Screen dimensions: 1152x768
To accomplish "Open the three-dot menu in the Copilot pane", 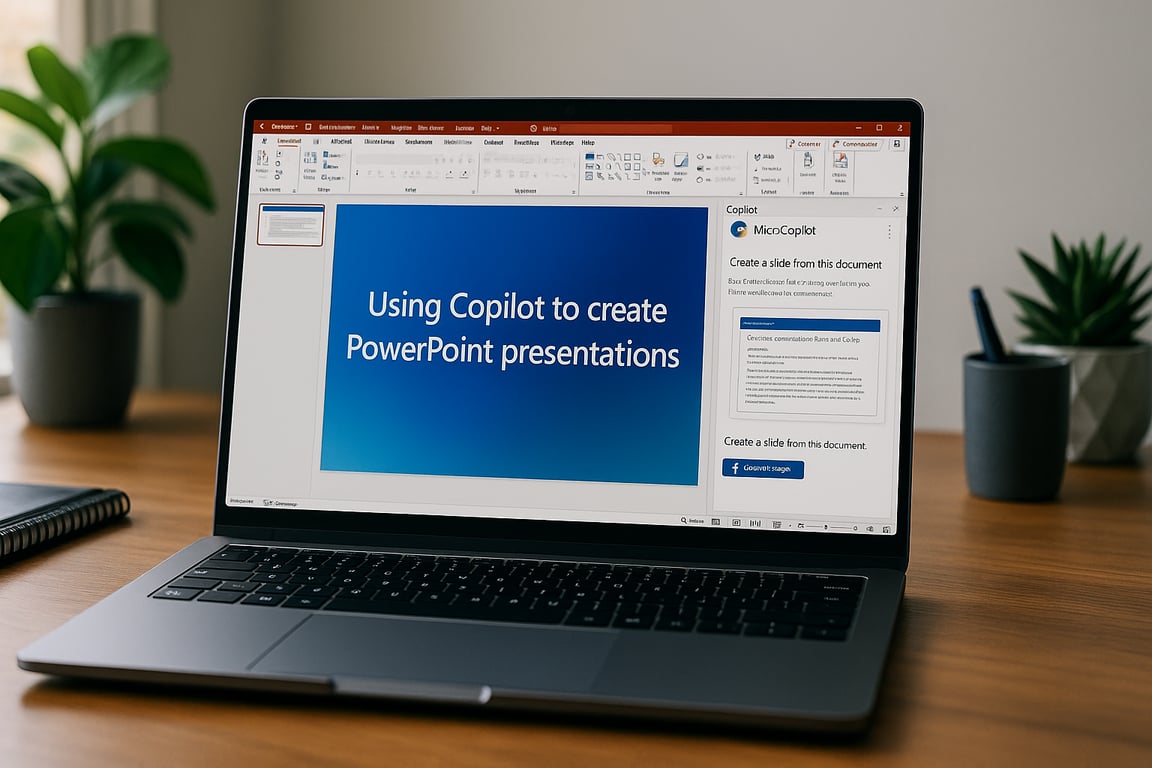I will (889, 232).
